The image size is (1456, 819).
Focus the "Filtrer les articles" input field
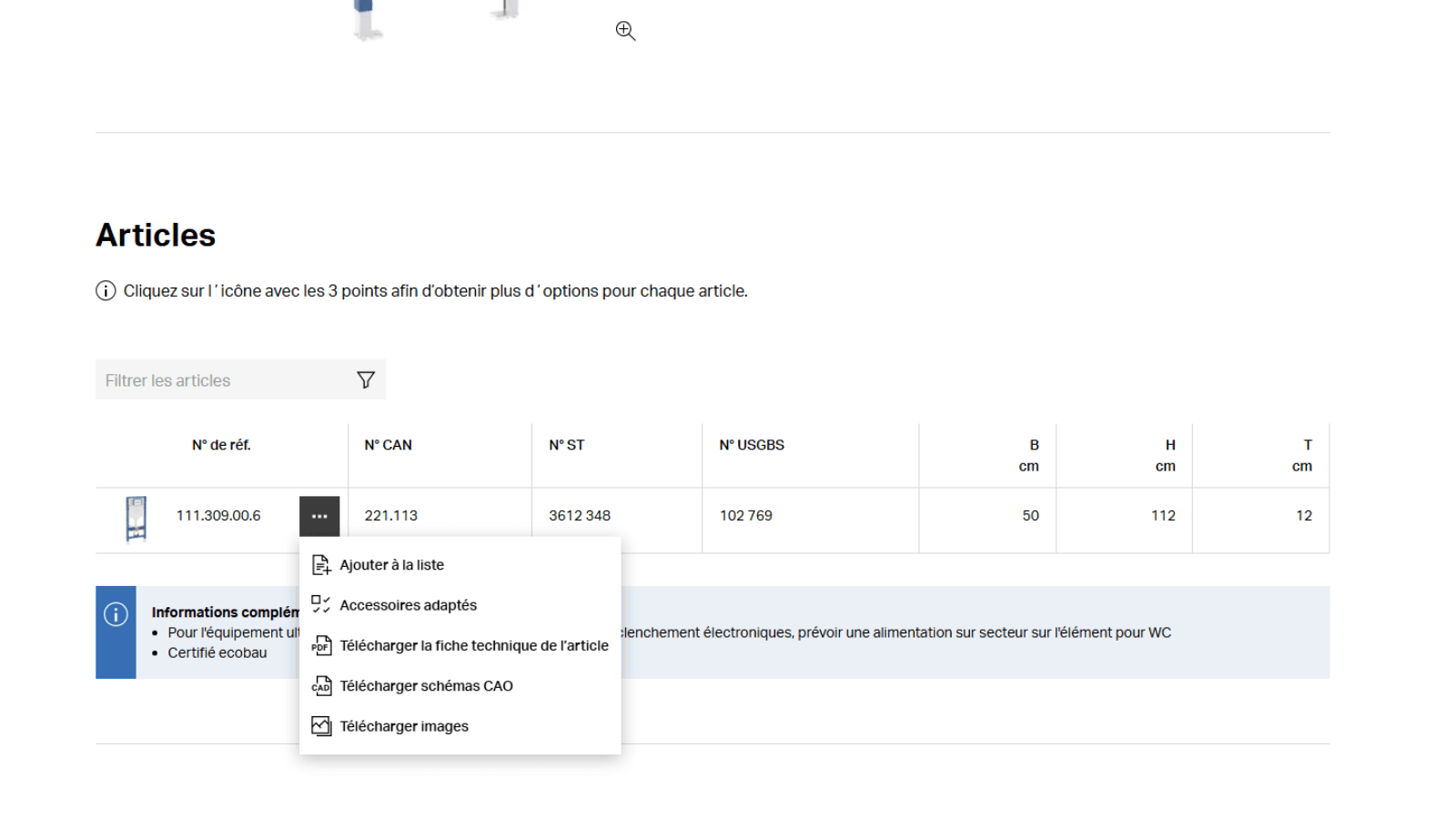223,380
